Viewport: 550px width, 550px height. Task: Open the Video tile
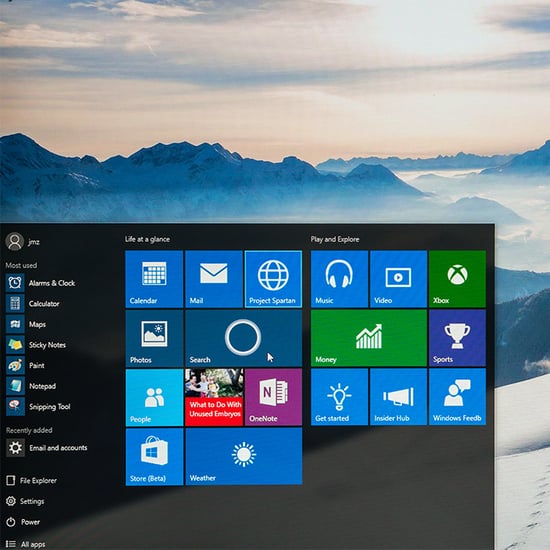coord(398,279)
